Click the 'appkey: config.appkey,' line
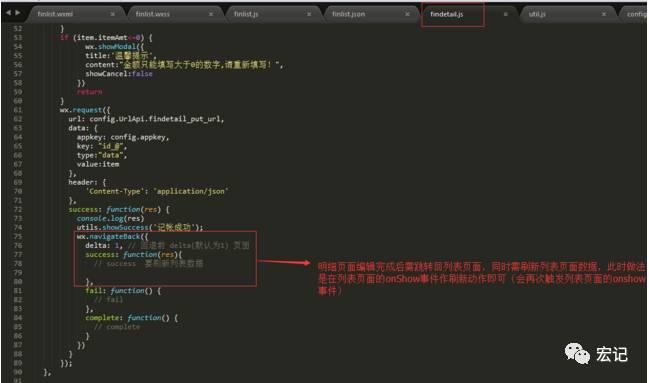The height and width of the screenshot is (383, 649). [123, 137]
